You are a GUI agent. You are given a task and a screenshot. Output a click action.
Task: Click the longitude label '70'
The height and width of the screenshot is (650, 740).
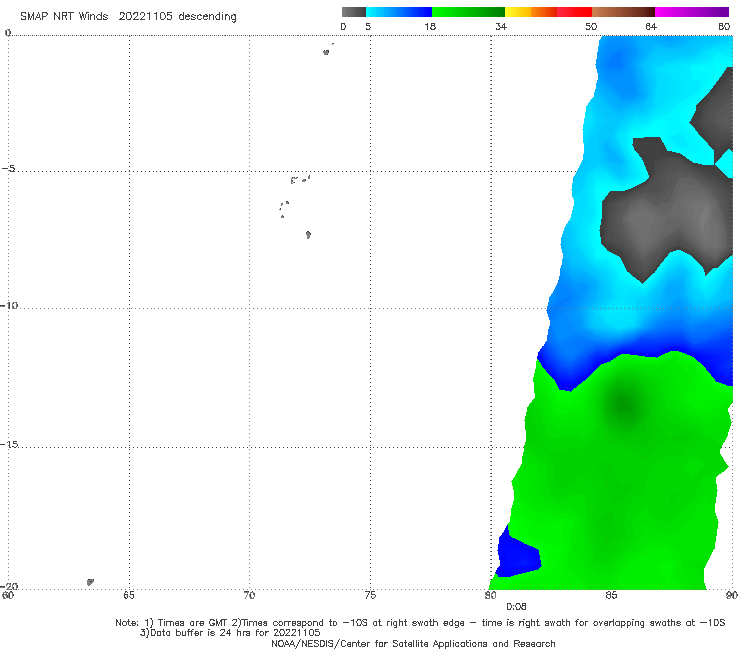[x=249, y=596]
